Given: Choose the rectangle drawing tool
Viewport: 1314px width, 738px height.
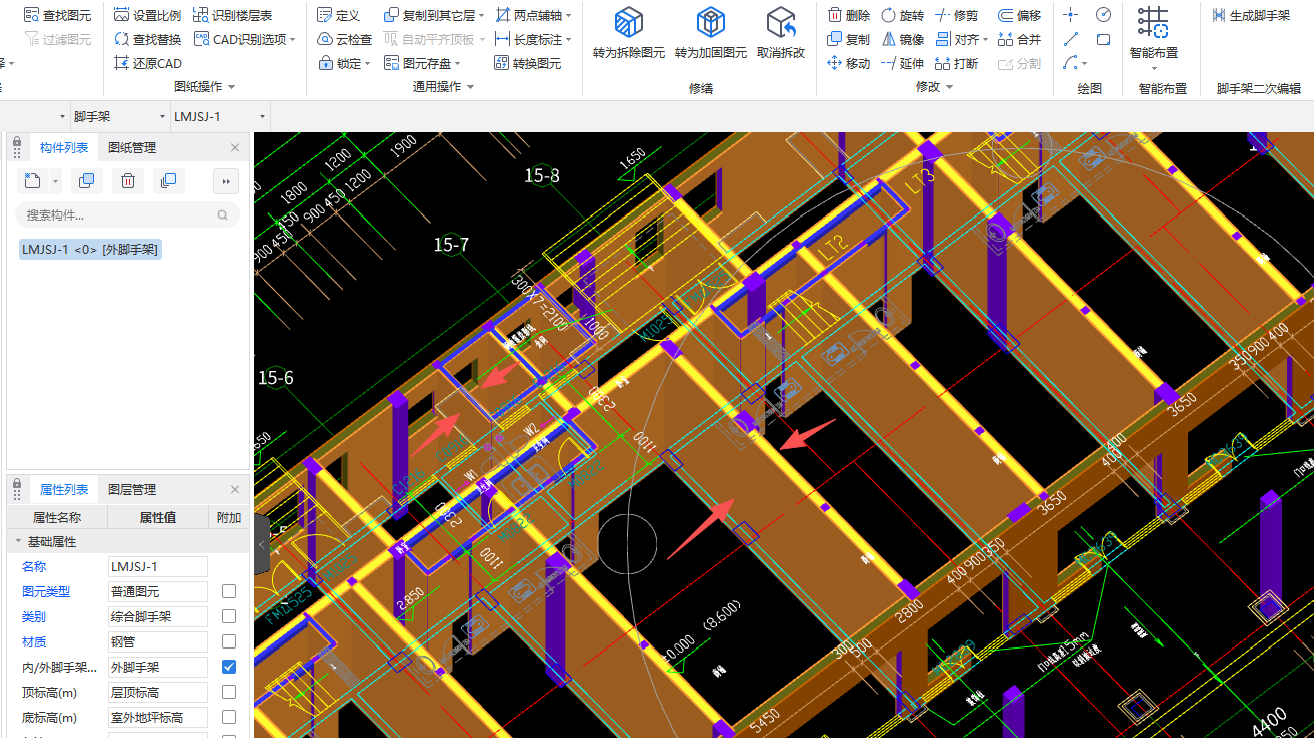Looking at the screenshot, I should (1103, 39).
